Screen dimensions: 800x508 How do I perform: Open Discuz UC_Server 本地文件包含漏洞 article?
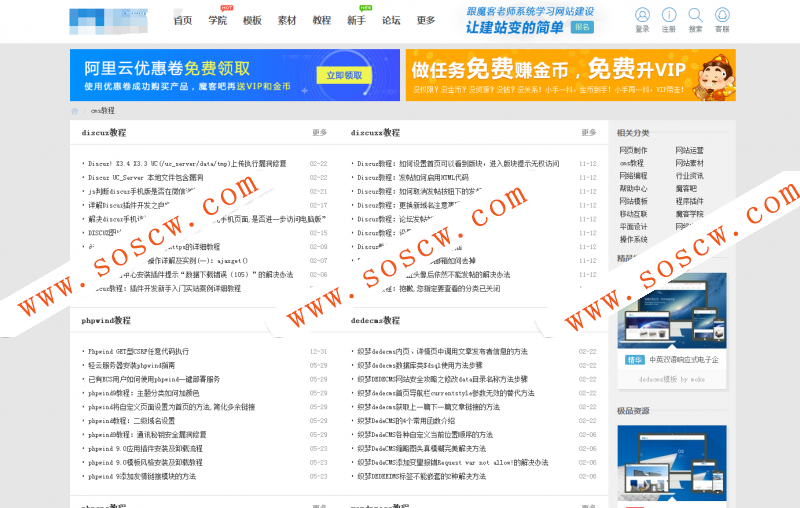[x=145, y=177]
